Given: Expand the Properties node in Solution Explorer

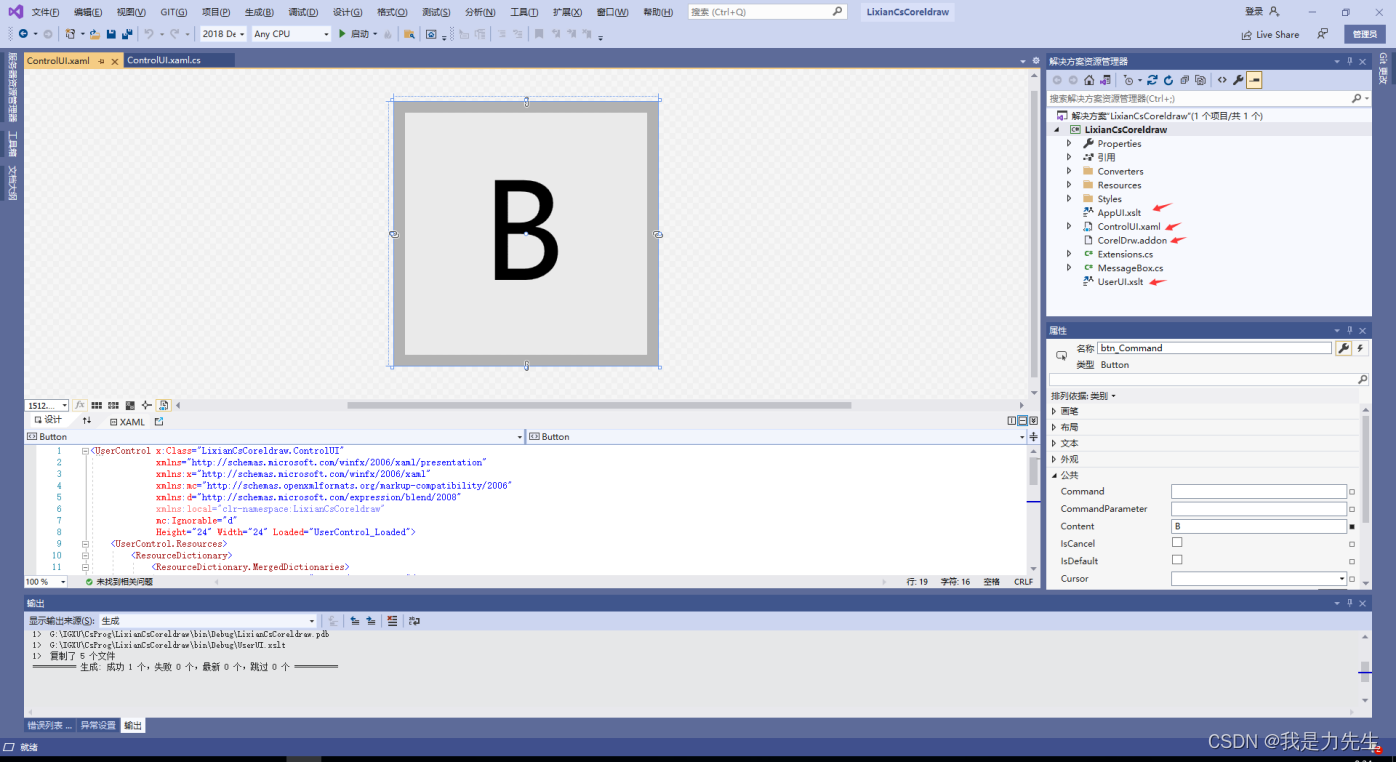Looking at the screenshot, I should [1069, 143].
